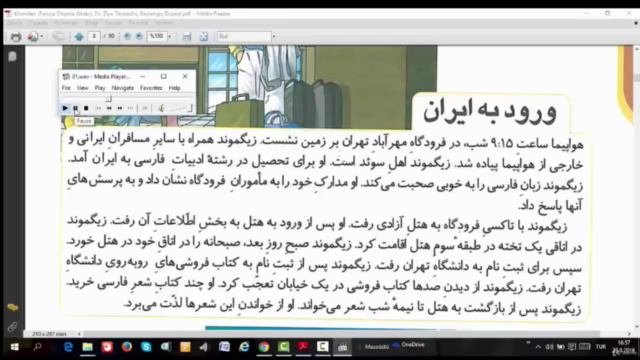Switch to Adobe Reader taskbar icon
This screenshot has width=640, height=360.
[303, 347]
